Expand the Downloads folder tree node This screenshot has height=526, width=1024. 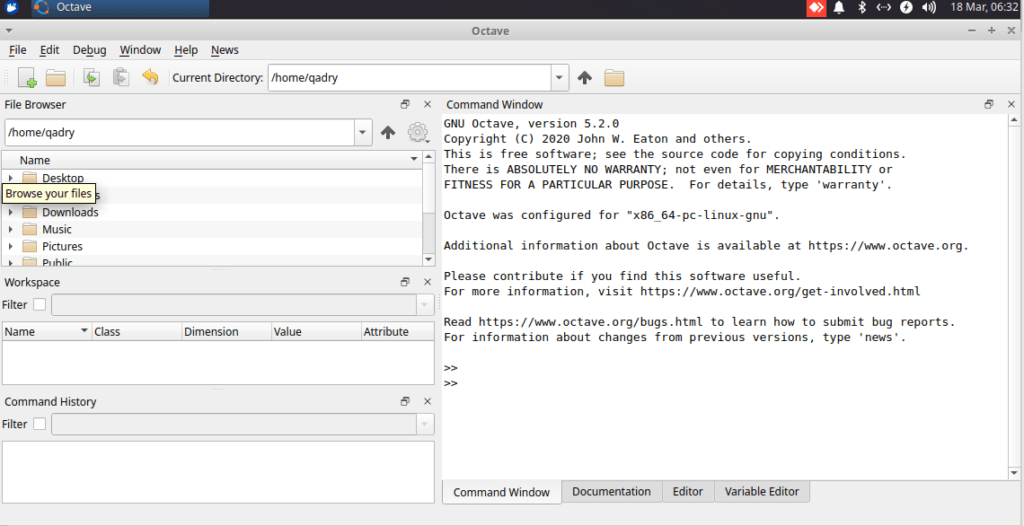point(10,212)
